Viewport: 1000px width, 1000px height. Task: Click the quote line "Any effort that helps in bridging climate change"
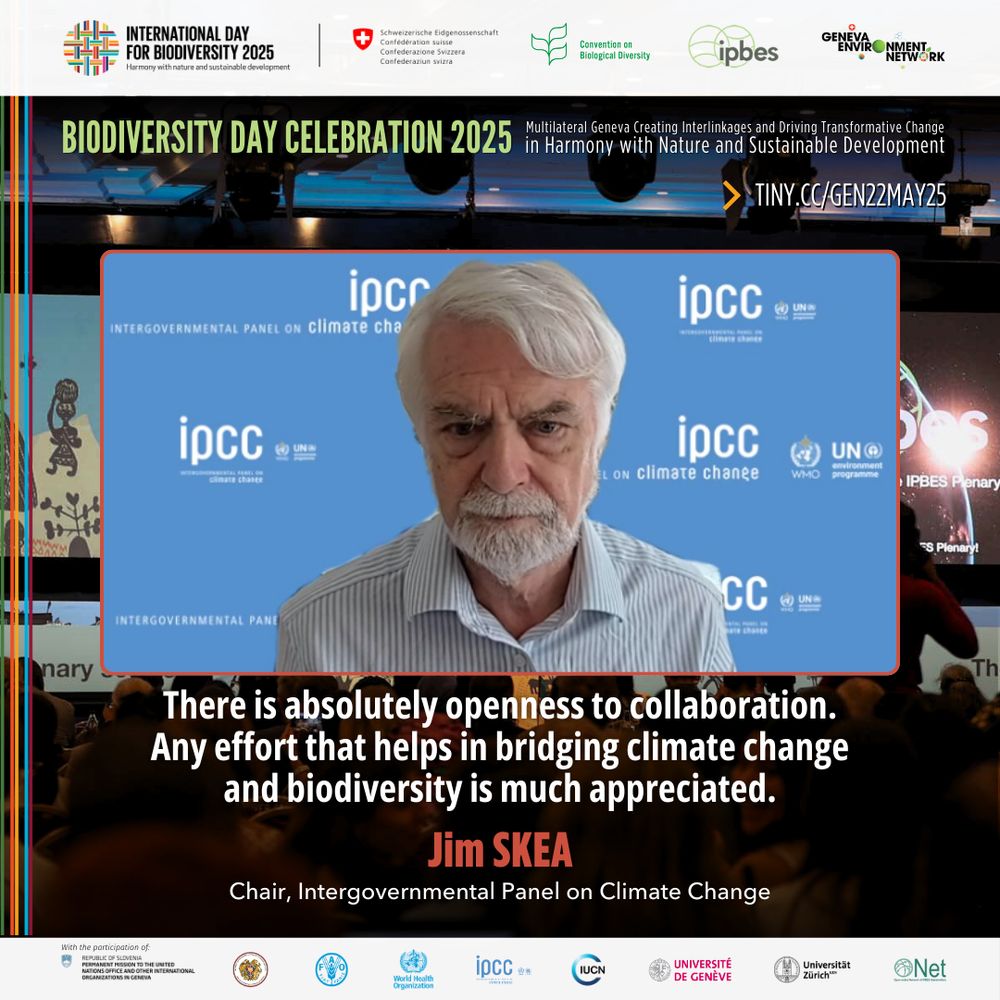coord(499,748)
